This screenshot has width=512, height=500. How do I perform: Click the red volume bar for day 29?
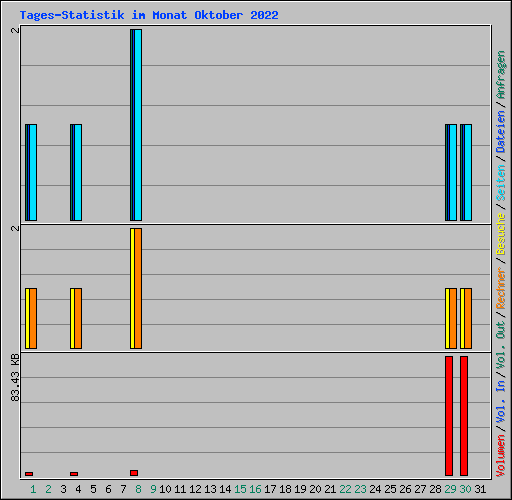pyautogui.click(x=449, y=416)
